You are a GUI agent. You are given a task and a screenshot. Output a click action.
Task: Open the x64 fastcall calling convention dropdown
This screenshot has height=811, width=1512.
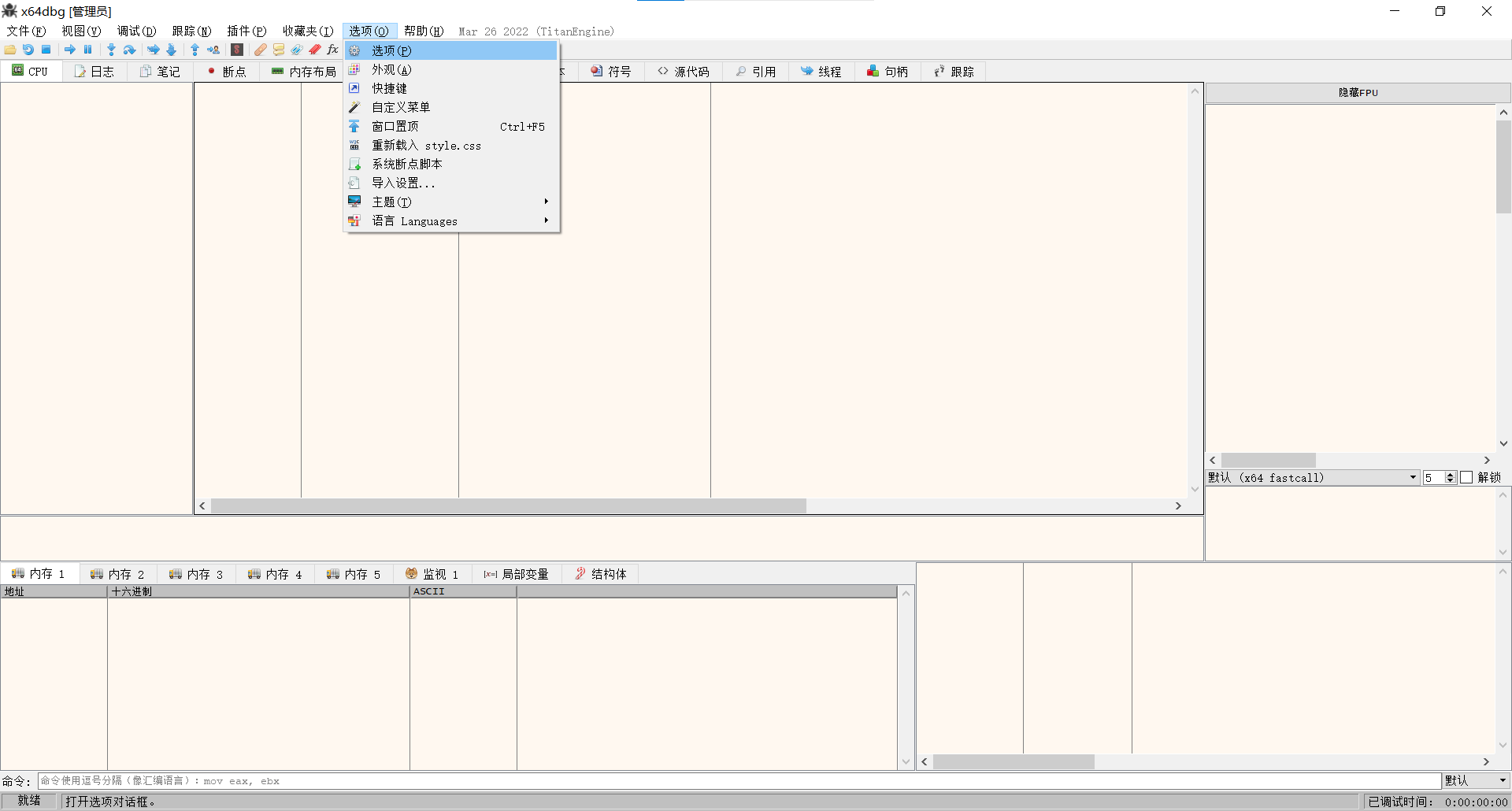click(x=1312, y=478)
